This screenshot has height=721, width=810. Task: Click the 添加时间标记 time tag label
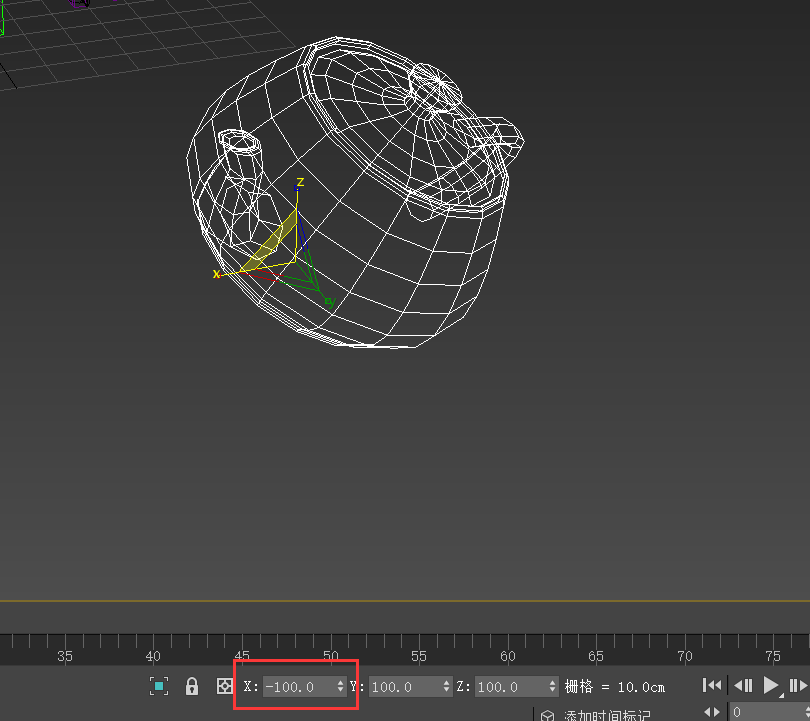(x=608, y=715)
